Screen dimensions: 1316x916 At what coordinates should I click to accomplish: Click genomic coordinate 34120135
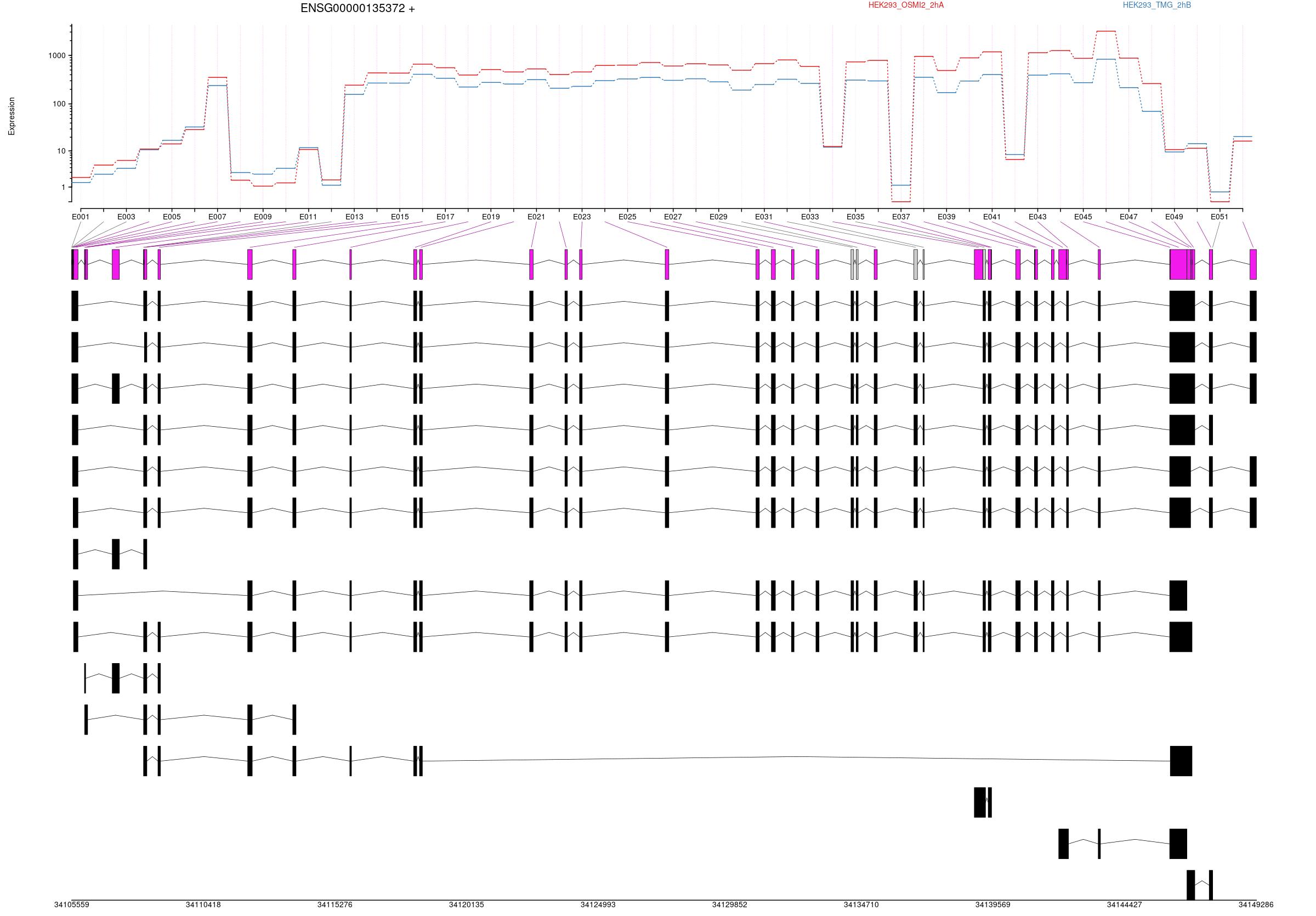pos(467,905)
